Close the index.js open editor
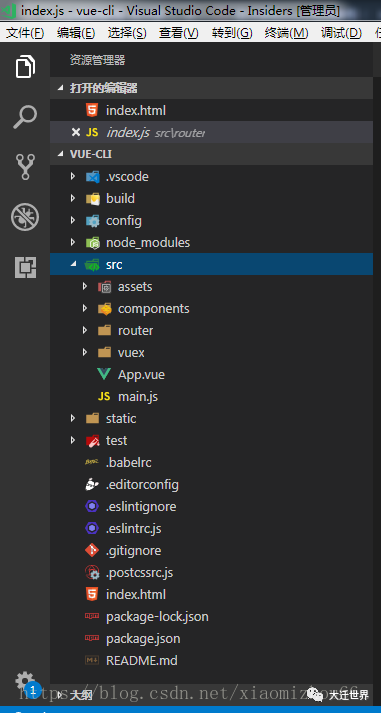This screenshot has height=713, width=381. point(76,132)
